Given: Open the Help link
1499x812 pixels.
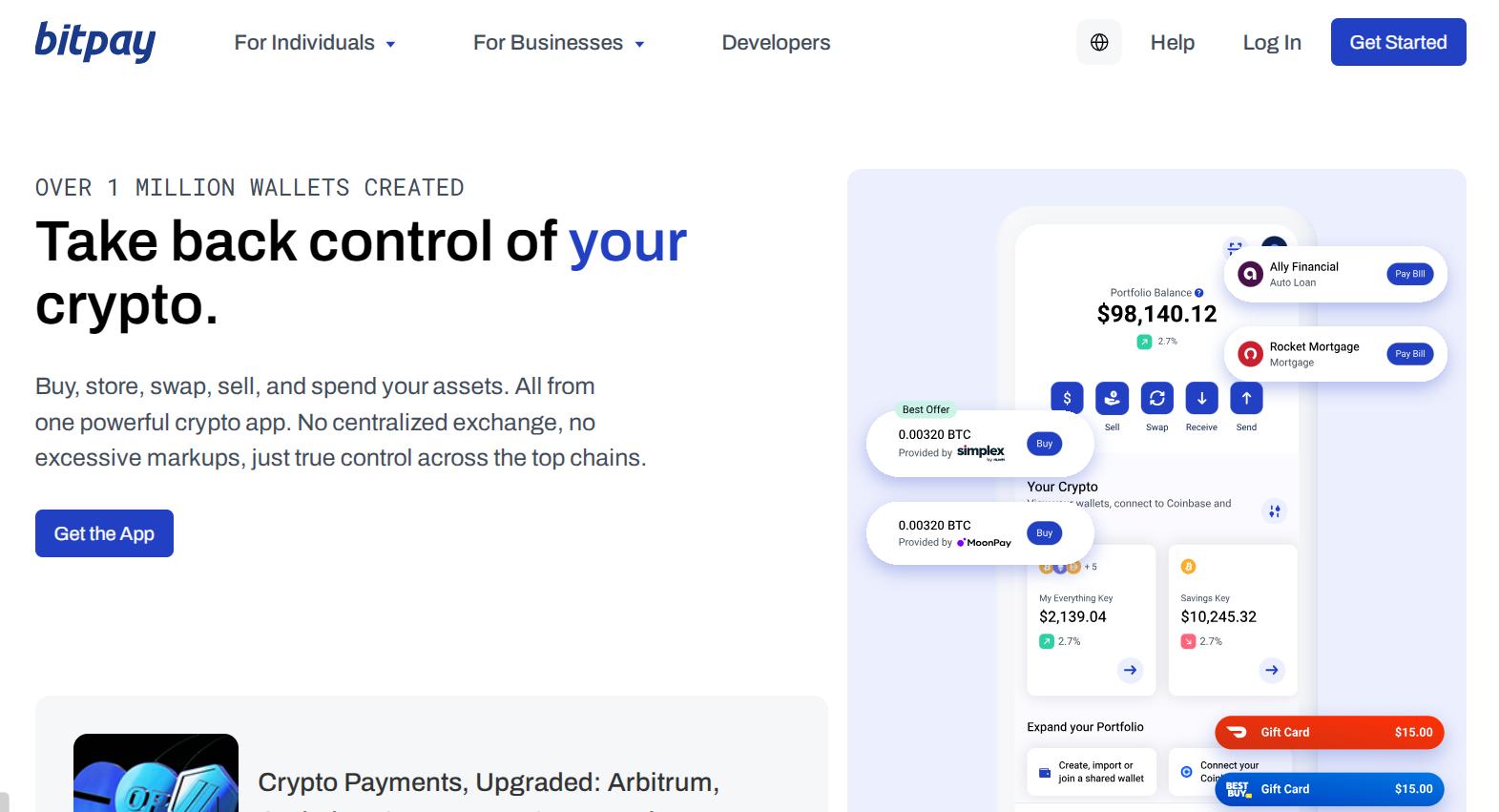Looking at the screenshot, I should (1173, 43).
